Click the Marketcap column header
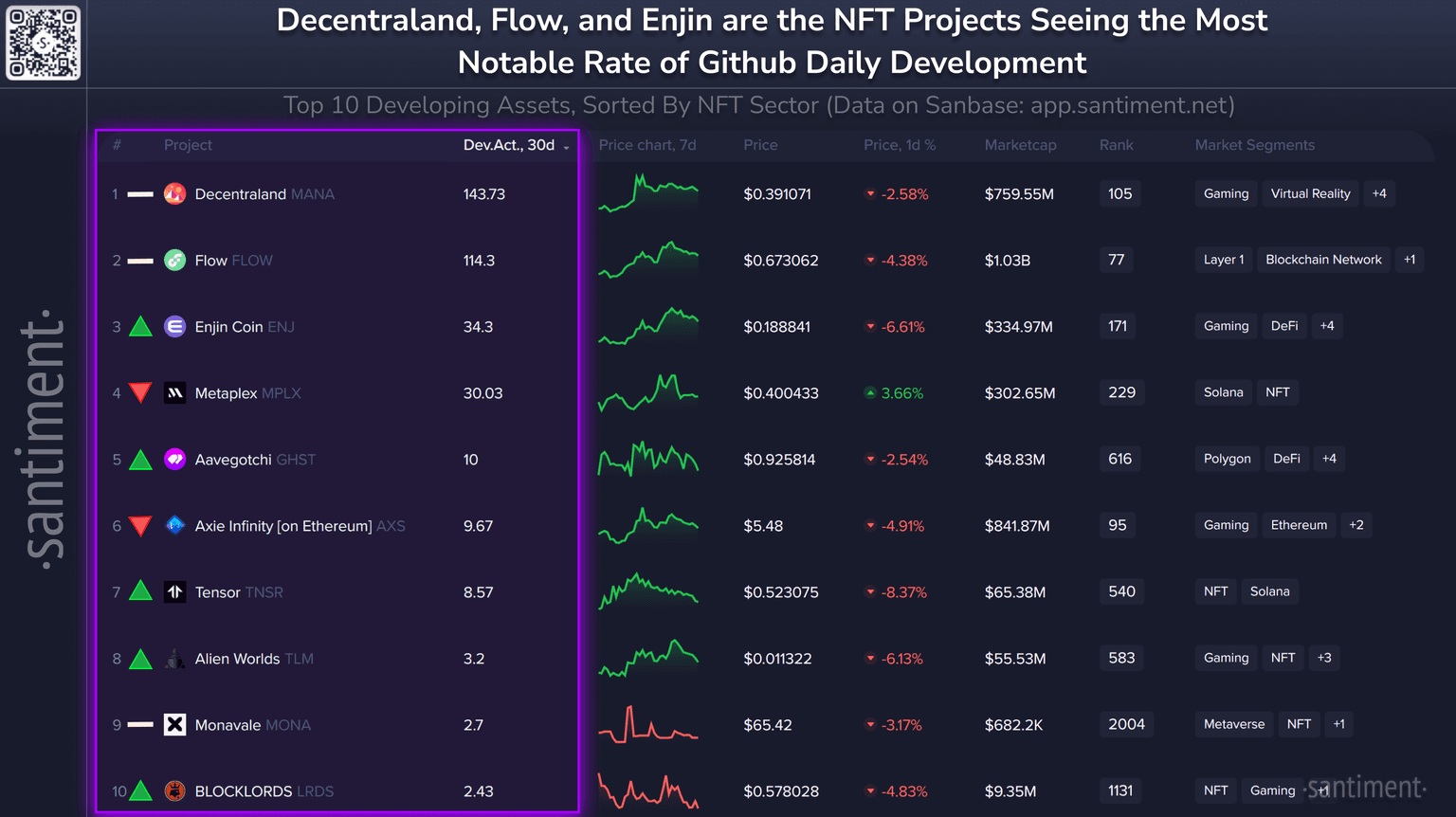1456x817 pixels. (x=1020, y=145)
